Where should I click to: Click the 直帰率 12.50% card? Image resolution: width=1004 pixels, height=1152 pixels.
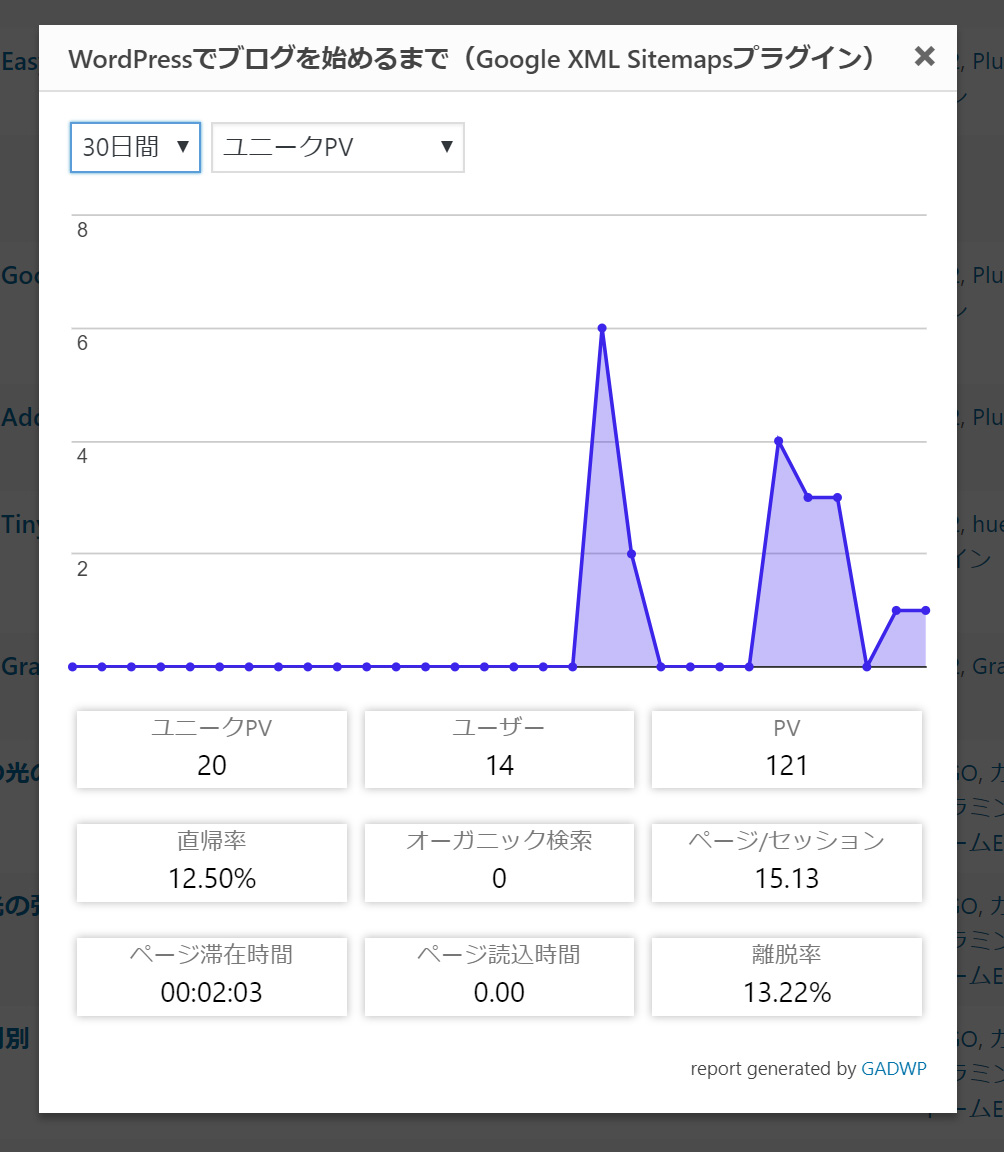click(x=212, y=863)
